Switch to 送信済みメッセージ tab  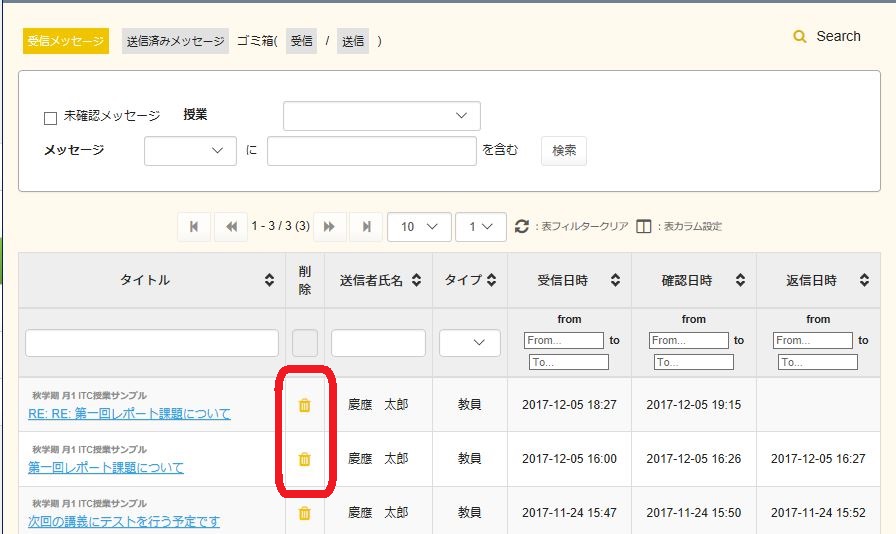(175, 41)
